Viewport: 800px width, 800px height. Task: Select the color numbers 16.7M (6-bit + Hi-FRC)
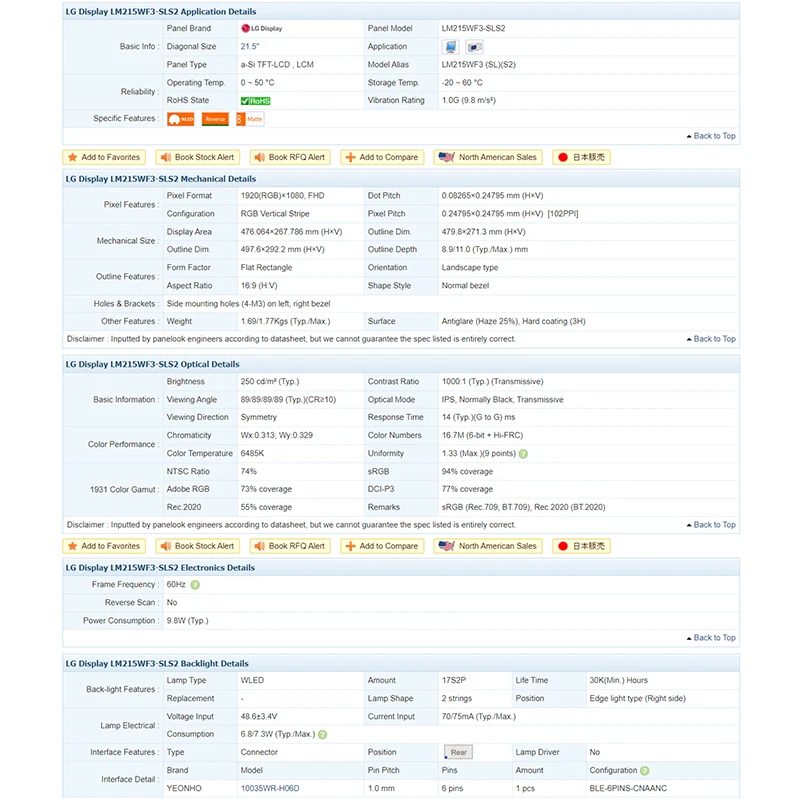pos(482,435)
